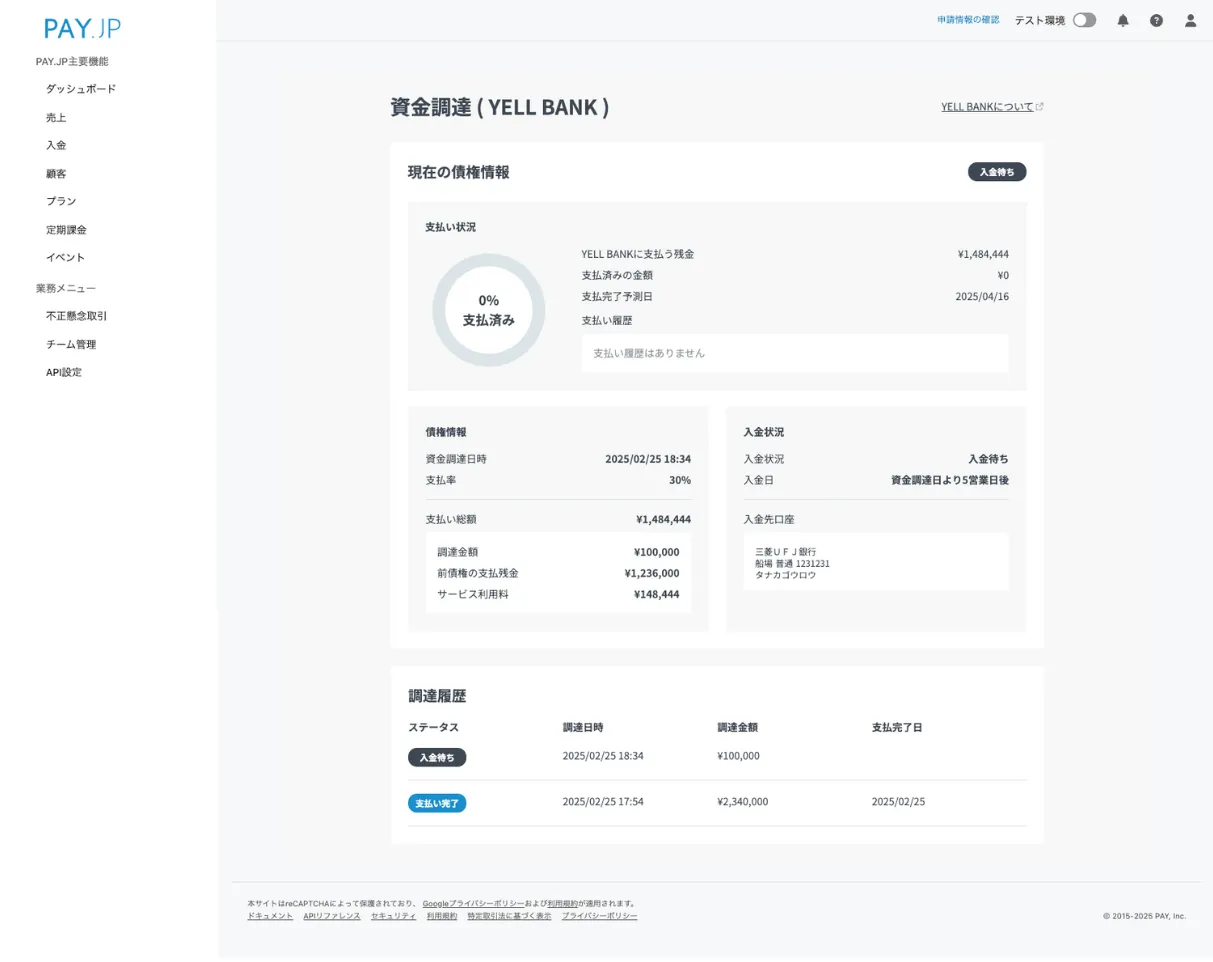This screenshot has height=962, width=1213.
Task: Click the 前債権の支払残金 value ¥1,236,000
Action: click(652, 573)
